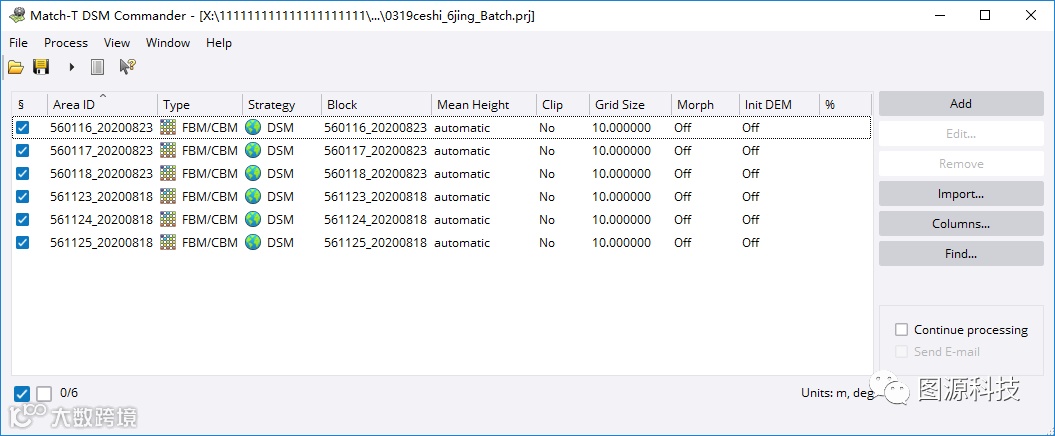
Task: Click Mean Height 'automatic' in row 560118_20200823
Action: tap(462, 174)
